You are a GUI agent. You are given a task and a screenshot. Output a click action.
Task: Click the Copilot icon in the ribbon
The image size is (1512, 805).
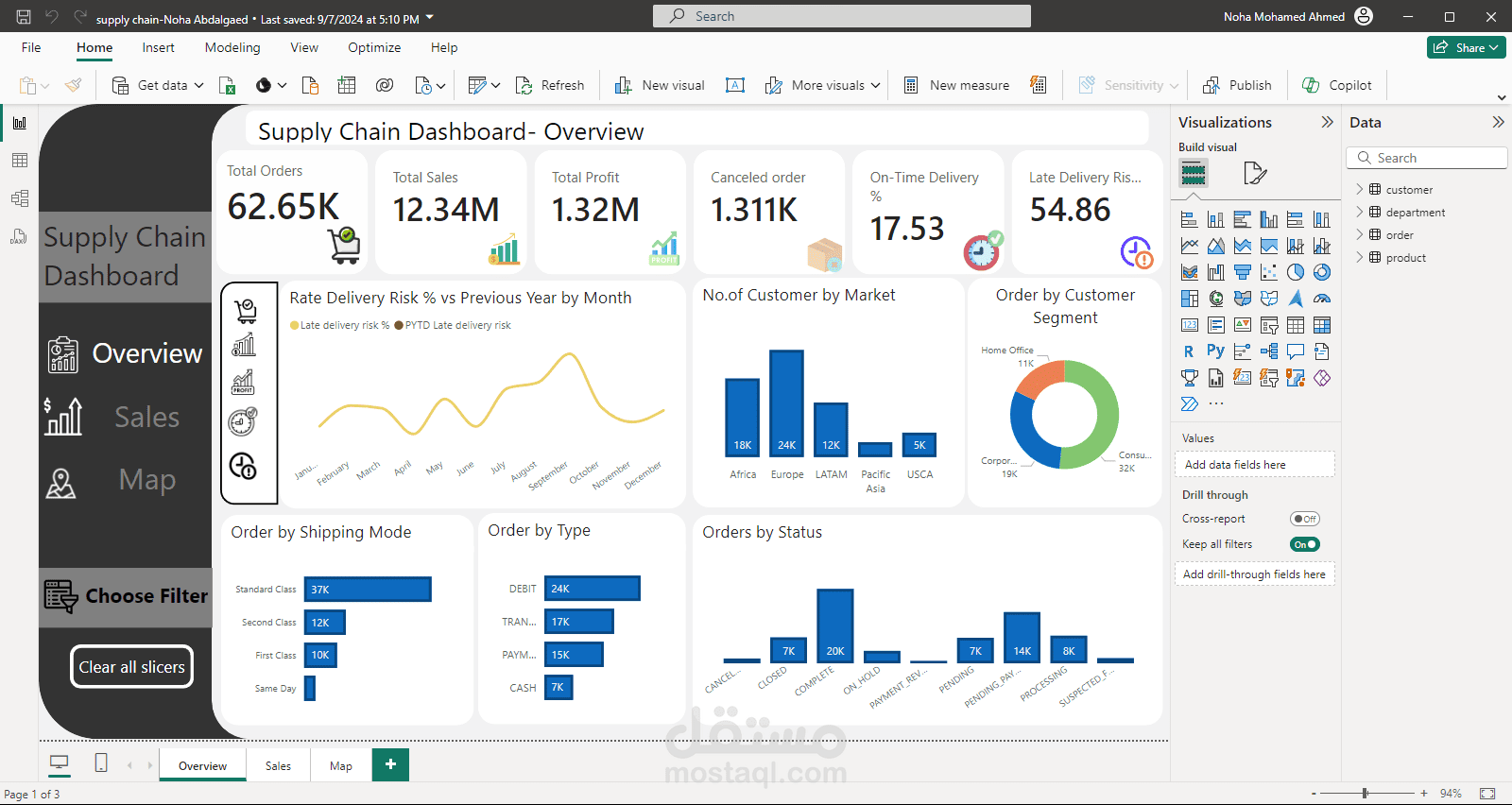[1336, 85]
